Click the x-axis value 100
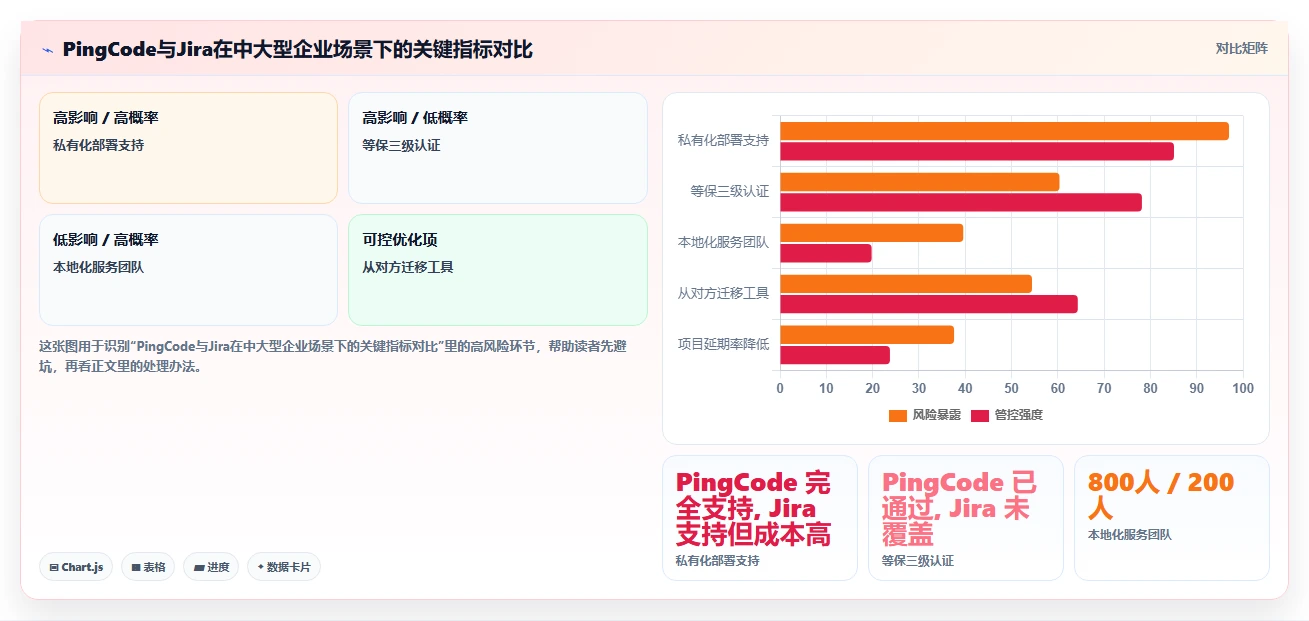 1243,388
